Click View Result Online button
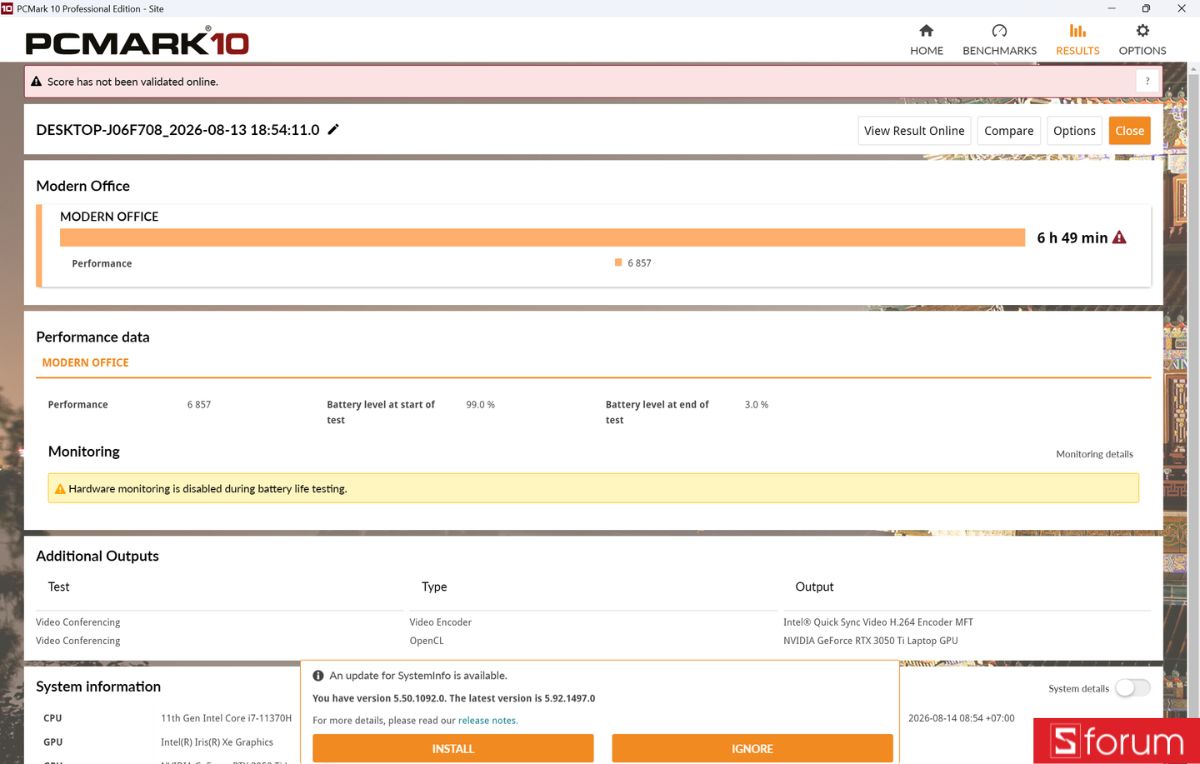This screenshot has height=764, width=1200. (x=914, y=131)
